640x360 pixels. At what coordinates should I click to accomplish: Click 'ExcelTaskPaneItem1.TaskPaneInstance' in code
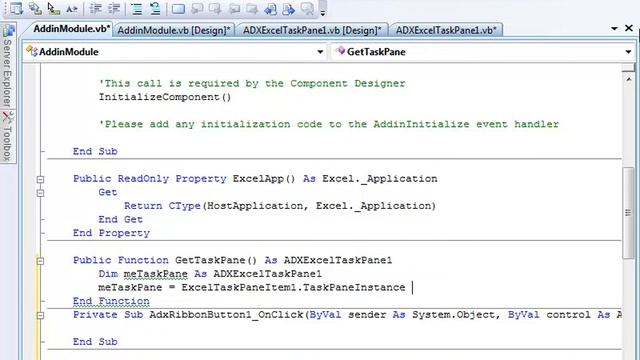point(293,287)
